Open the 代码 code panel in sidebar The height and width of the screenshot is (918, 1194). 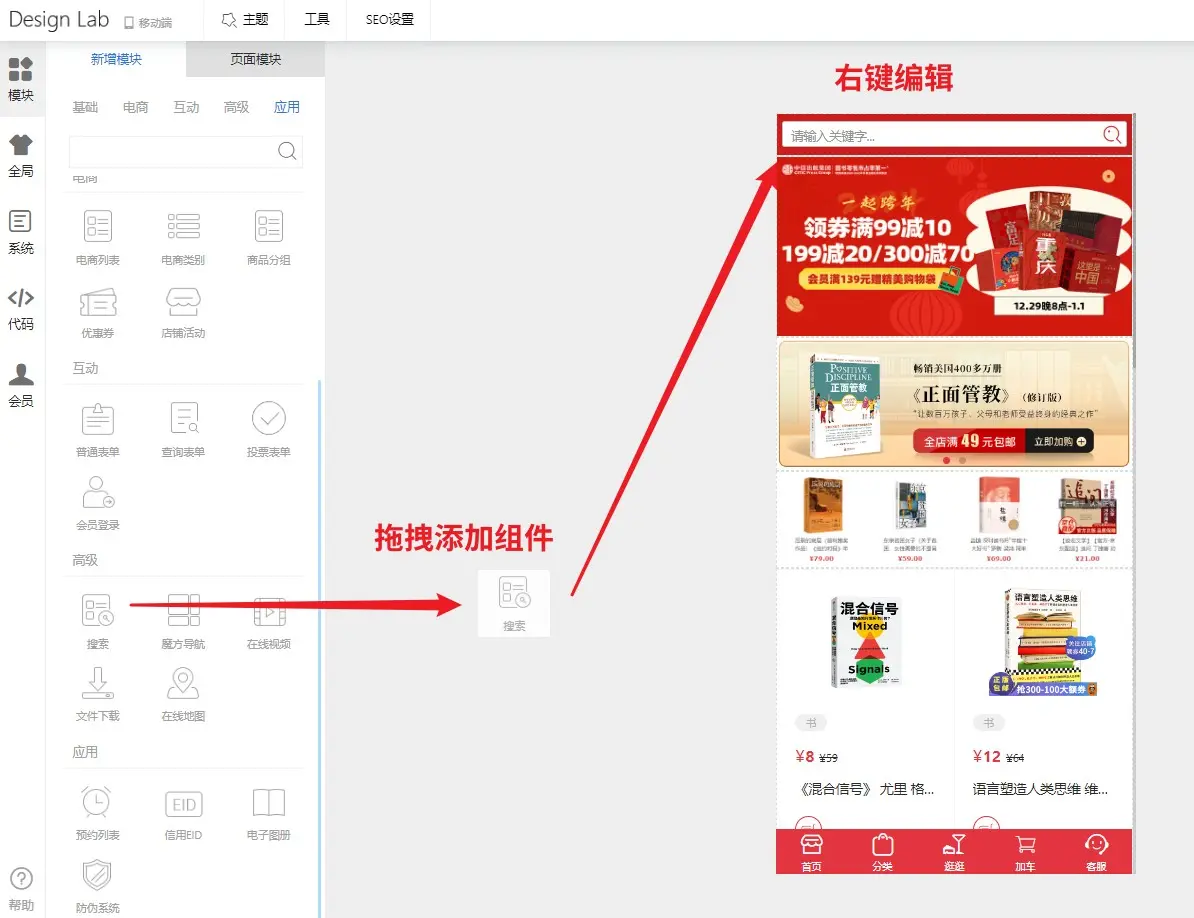21,308
